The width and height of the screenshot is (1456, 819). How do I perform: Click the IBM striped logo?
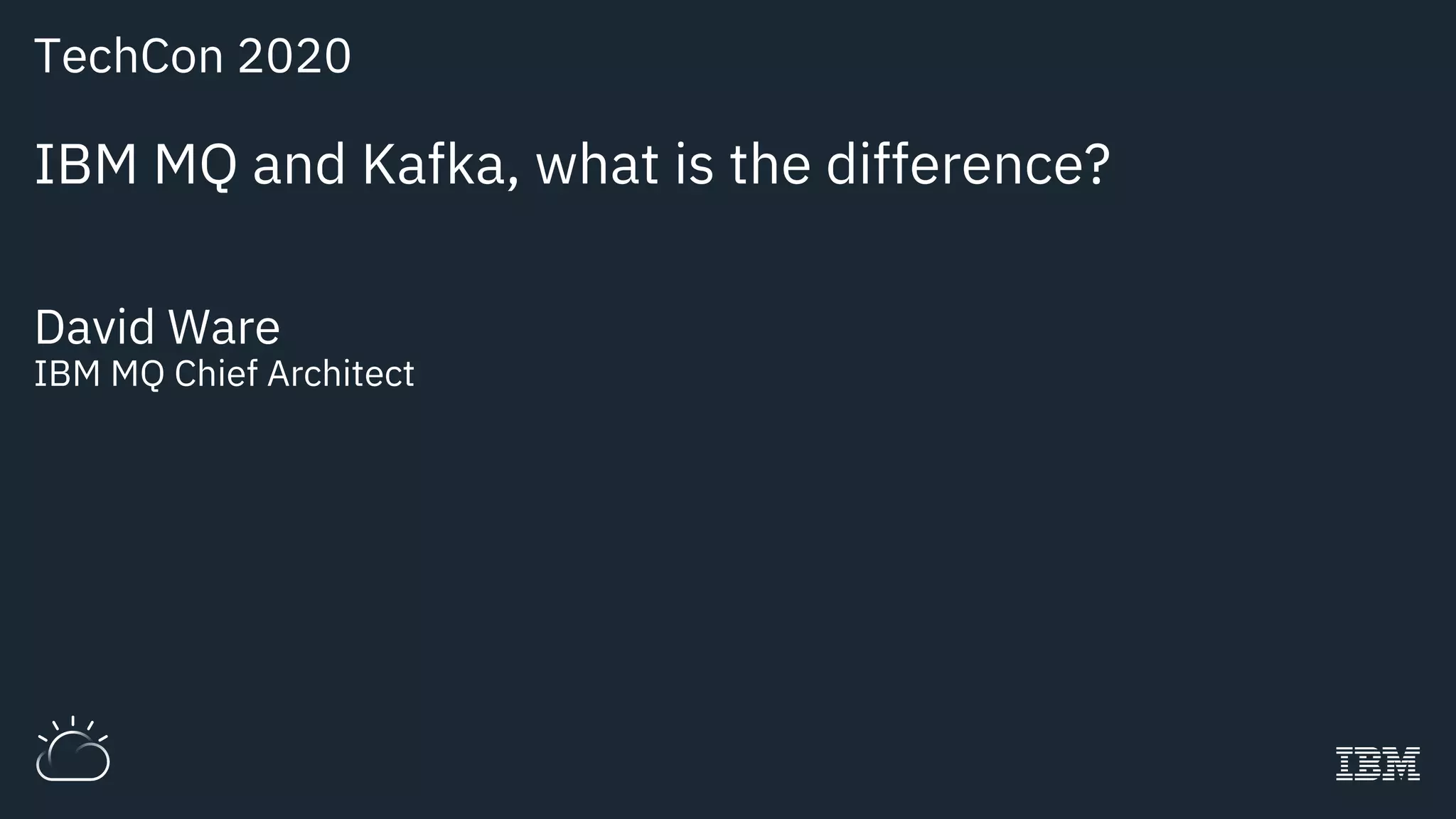click(x=1377, y=764)
